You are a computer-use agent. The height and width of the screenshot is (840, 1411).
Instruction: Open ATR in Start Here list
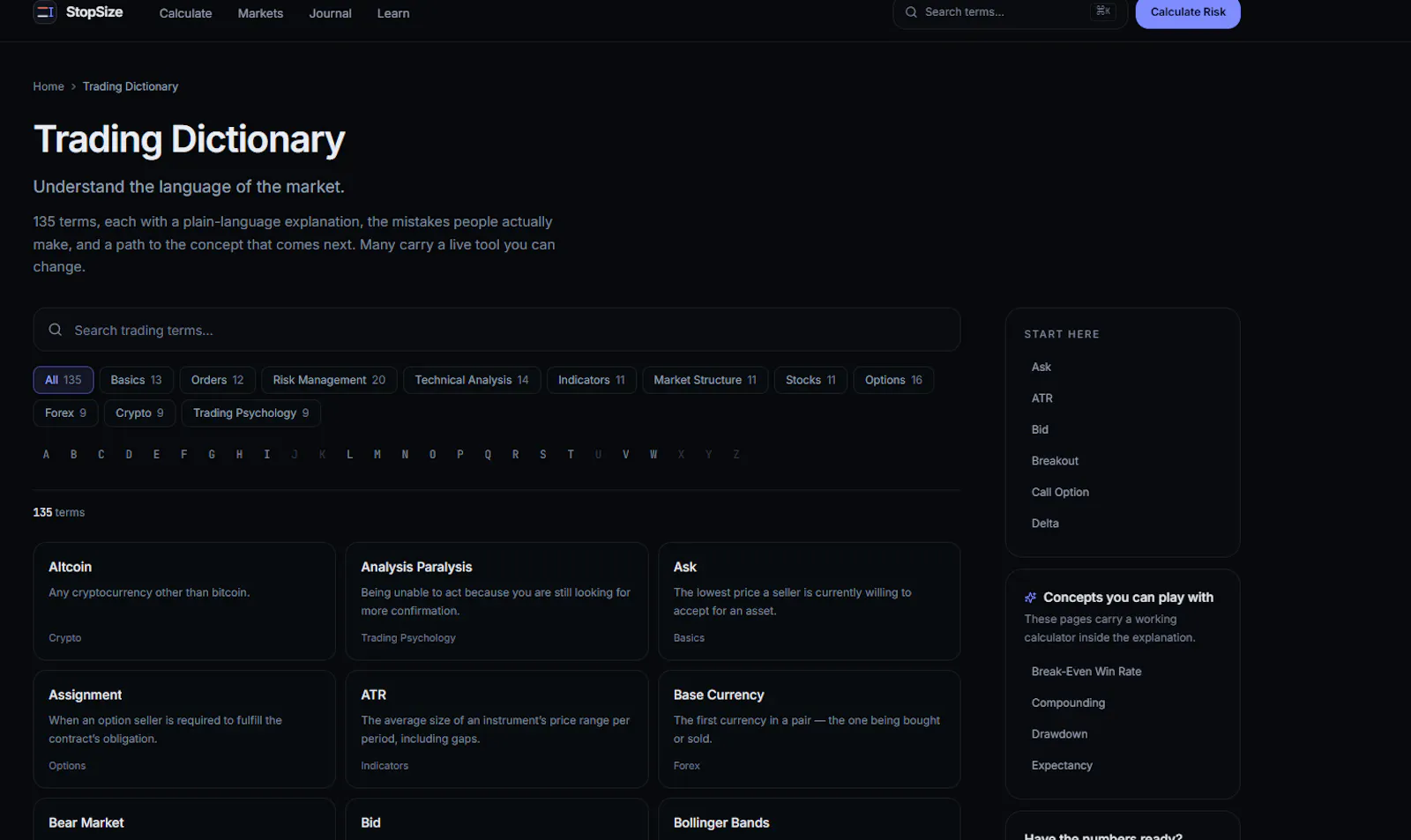tap(1042, 398)
